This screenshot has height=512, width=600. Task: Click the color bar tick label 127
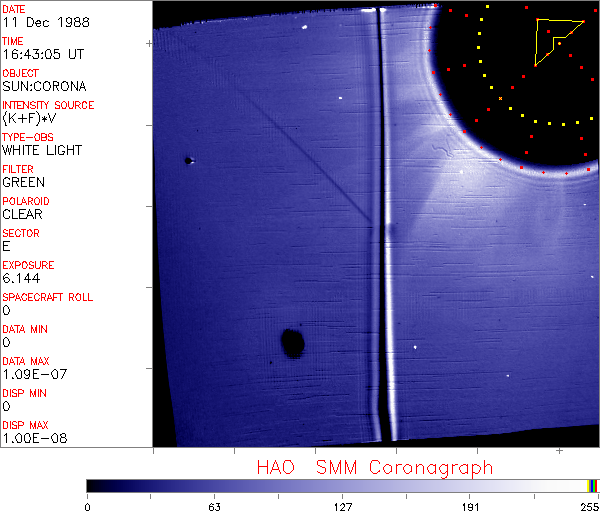342,507
